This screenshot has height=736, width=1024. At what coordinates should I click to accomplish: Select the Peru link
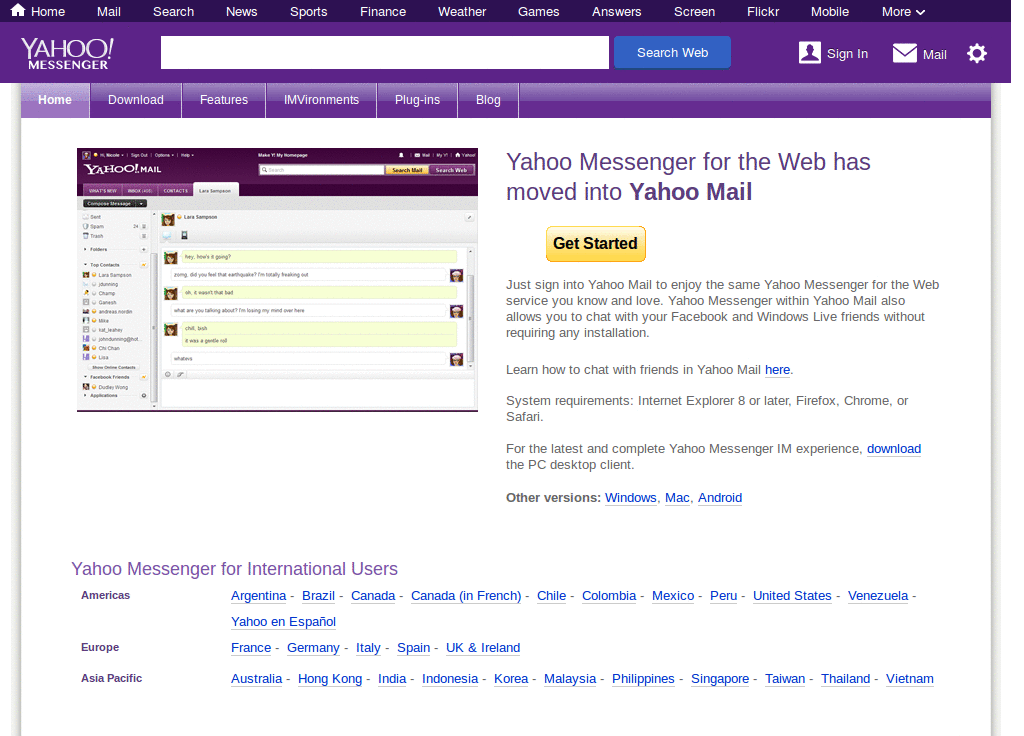(724, 596)
